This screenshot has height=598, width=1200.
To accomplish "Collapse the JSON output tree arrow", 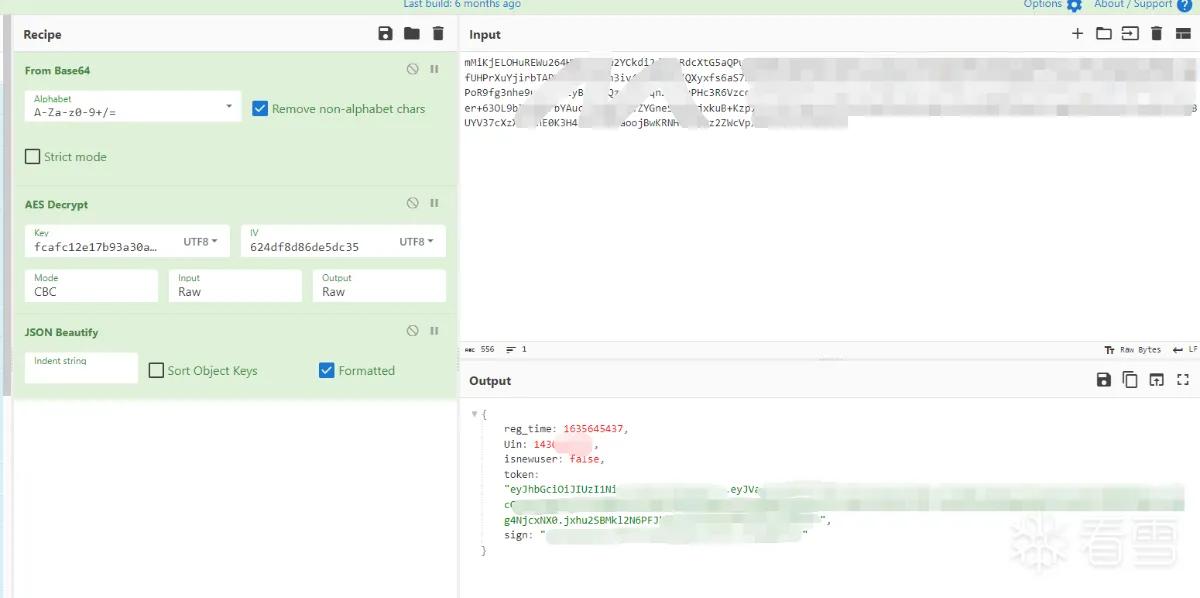I will 475,414.
